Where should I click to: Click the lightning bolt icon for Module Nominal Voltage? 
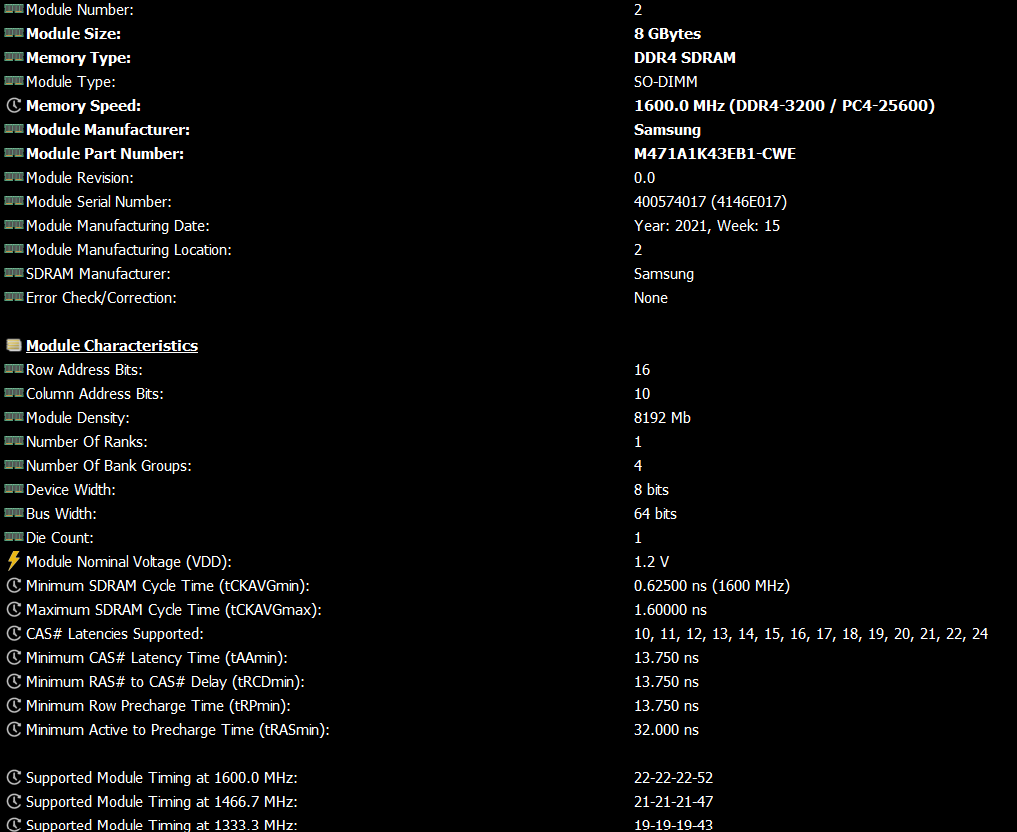14,561
